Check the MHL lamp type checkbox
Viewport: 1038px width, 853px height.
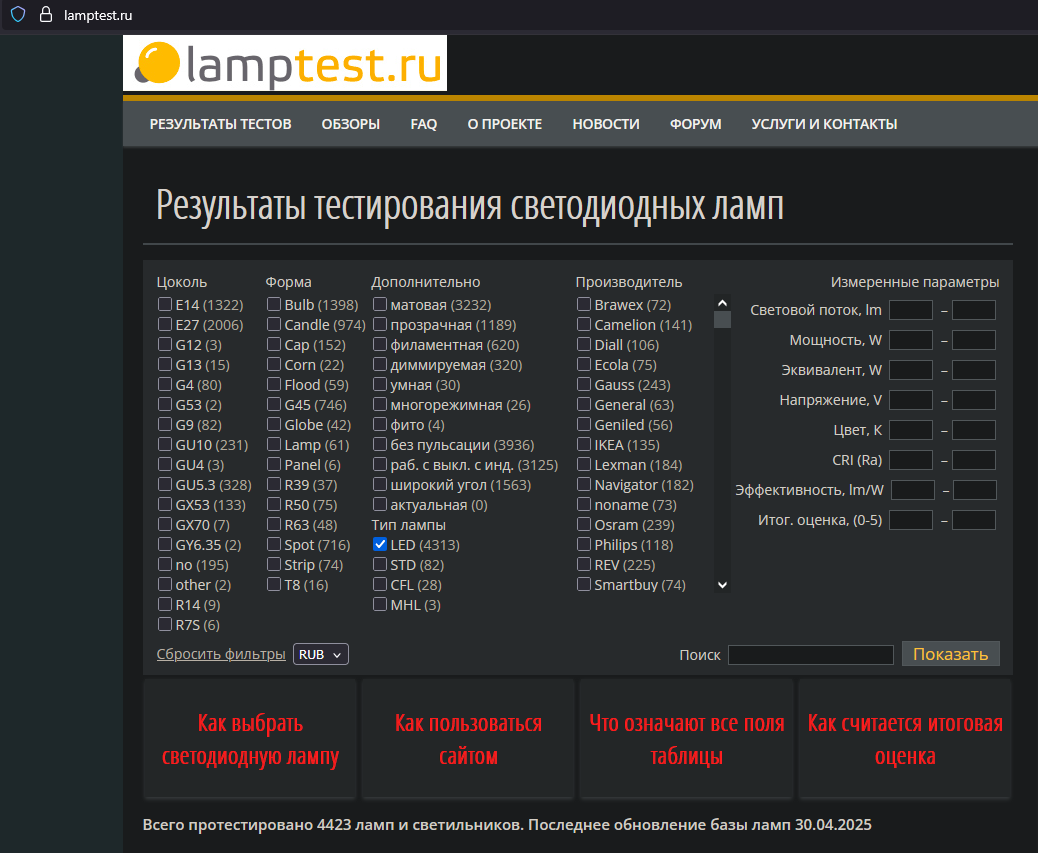(380, 604)
